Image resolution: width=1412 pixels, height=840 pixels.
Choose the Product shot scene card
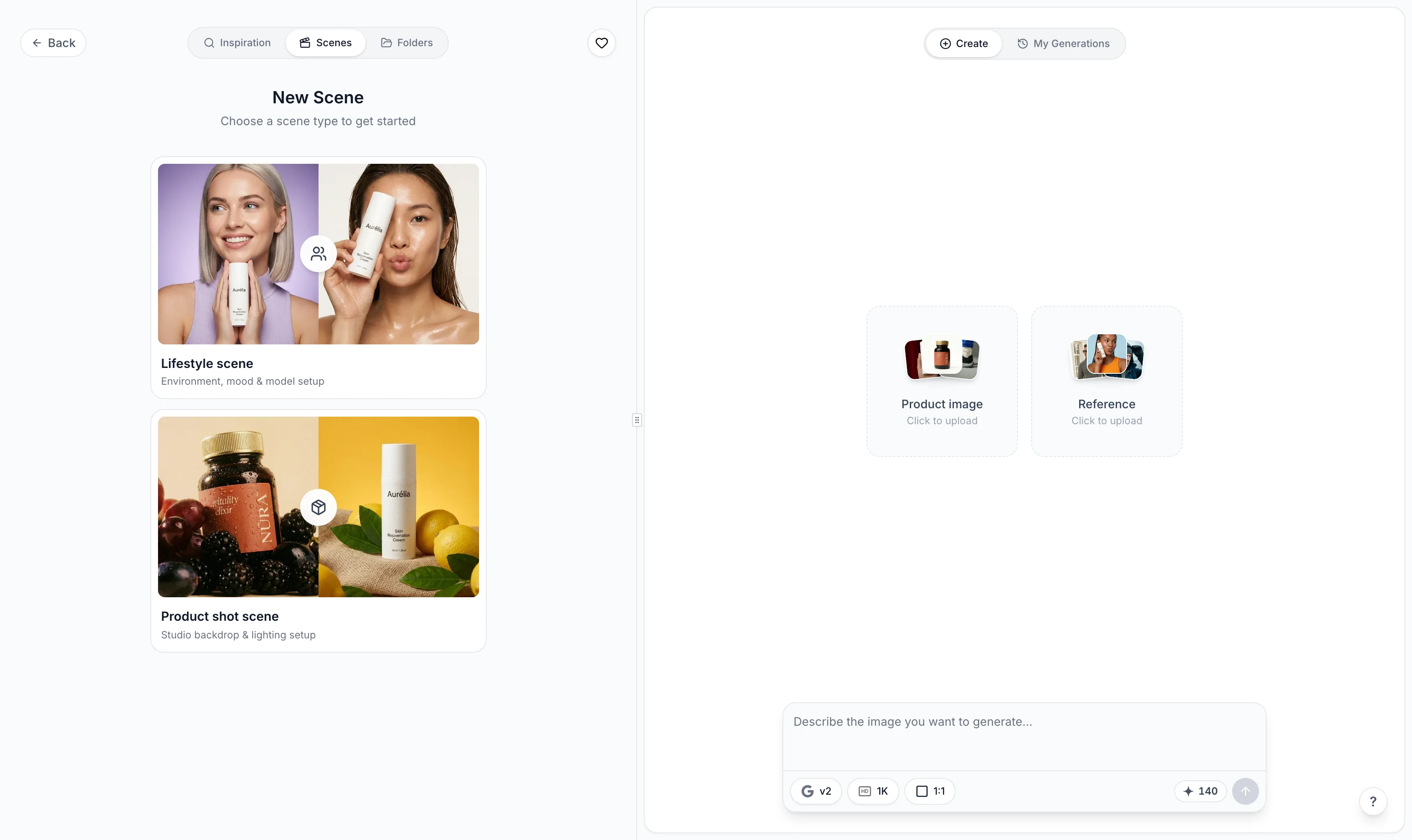tap(318, 531)
